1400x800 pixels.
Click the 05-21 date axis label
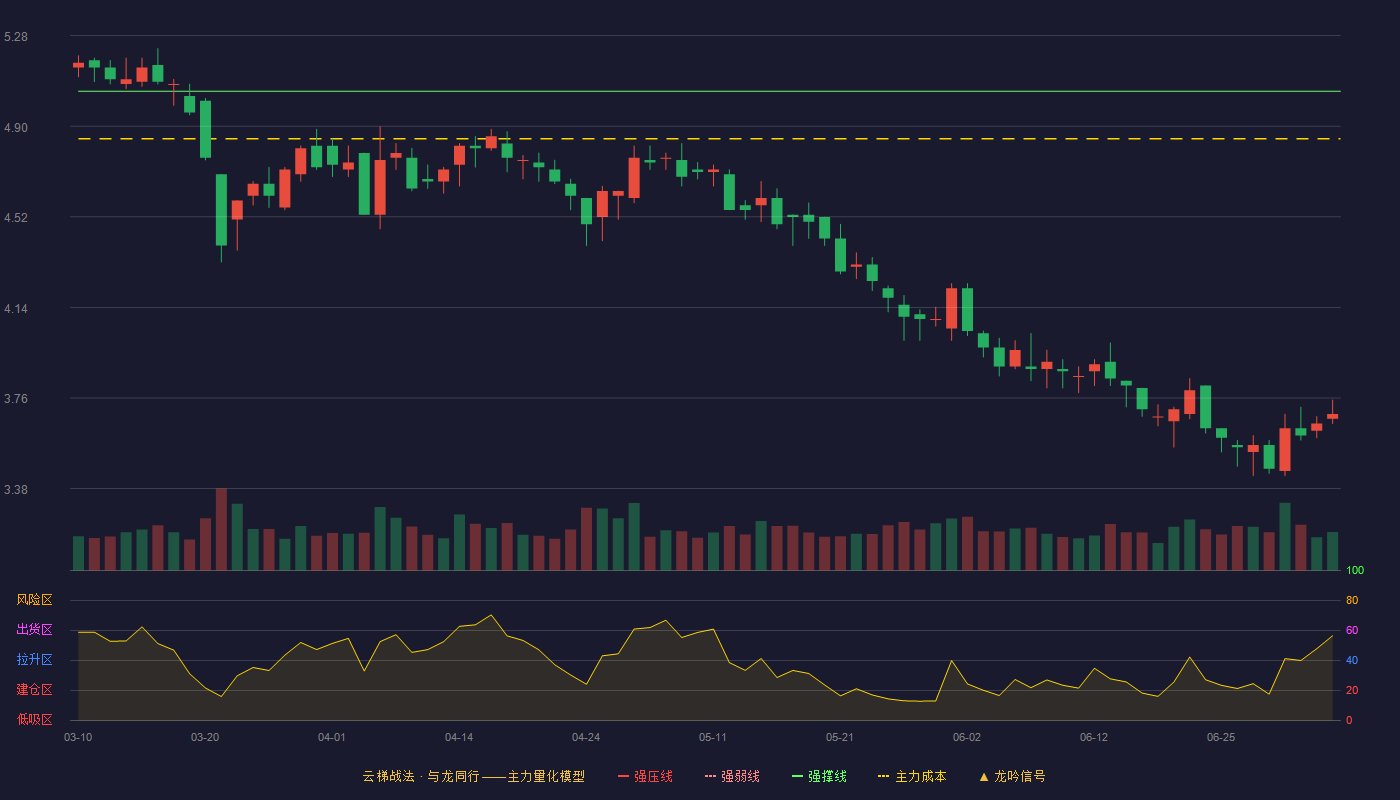(840, 737)
